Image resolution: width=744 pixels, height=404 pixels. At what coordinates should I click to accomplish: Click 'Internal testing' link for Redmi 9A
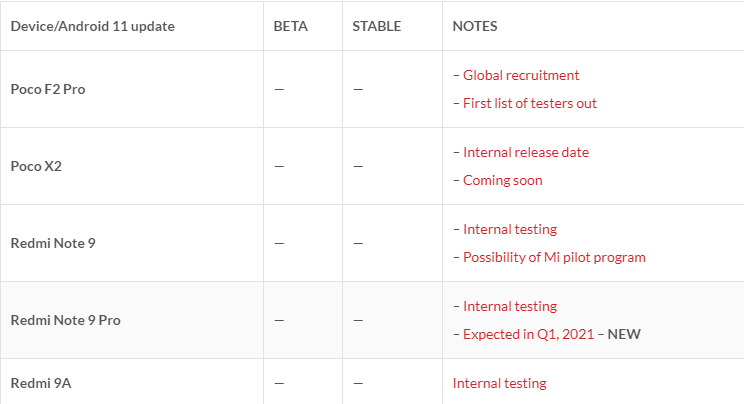(x=499, y=383)
